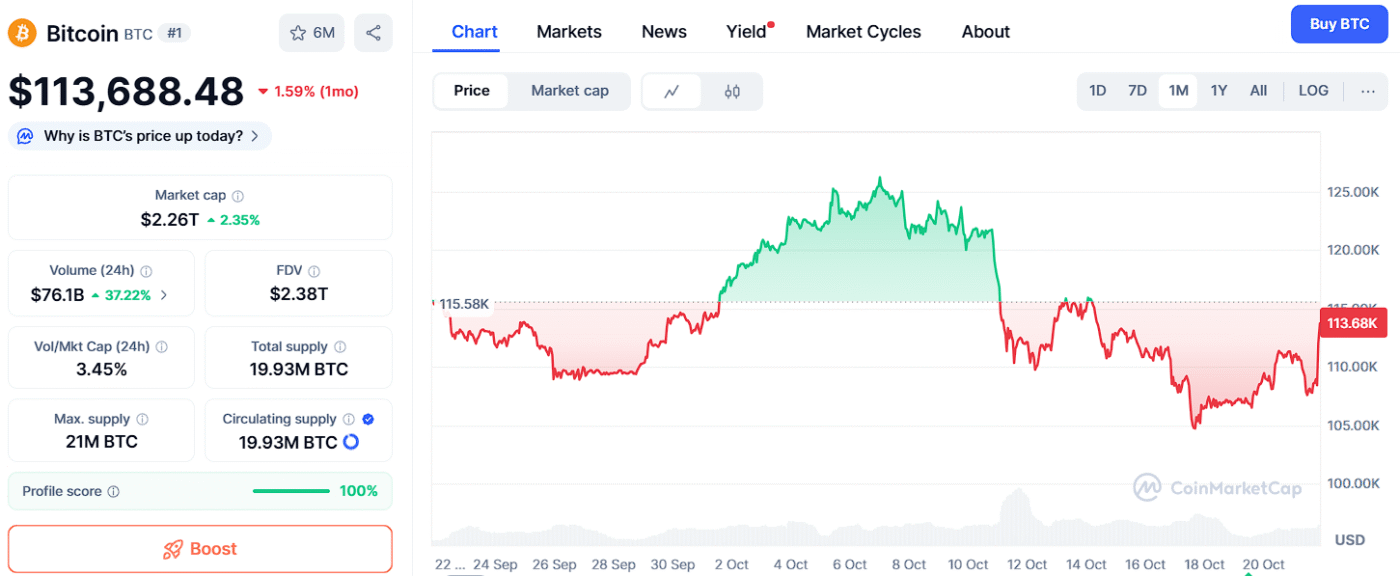This screenshot has height=576, width=1400.
Task: Enable the LOG scale option
Action: pyautogui.click(x=1313, y=91)
